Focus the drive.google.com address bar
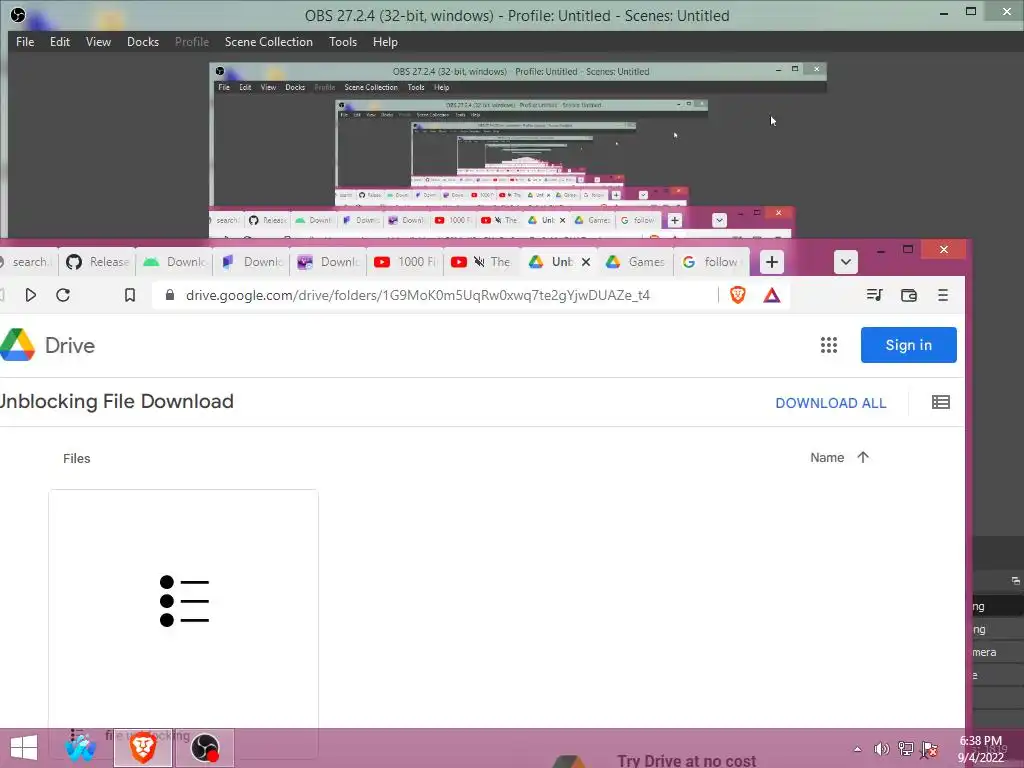The height and width of the screenshot is (768, 1024). click(418, 295)
